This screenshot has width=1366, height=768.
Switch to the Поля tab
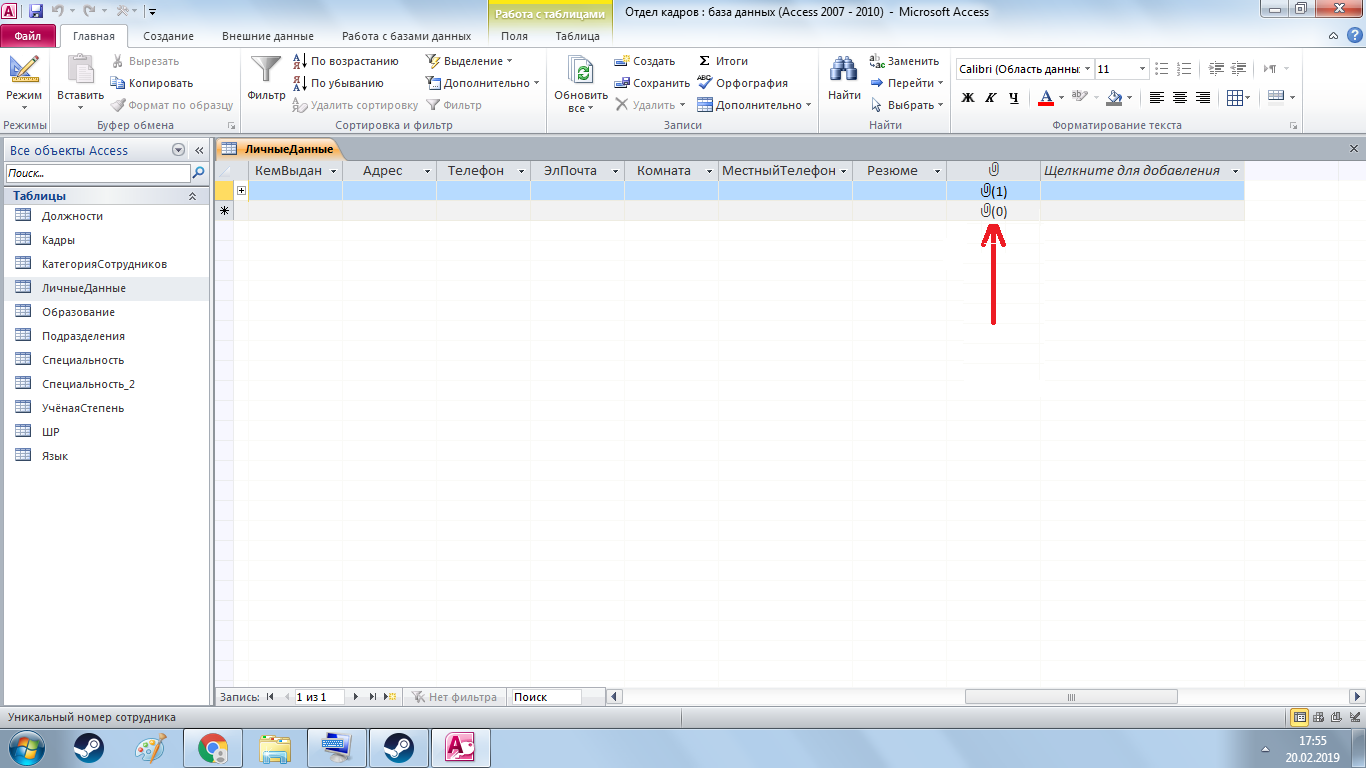(514, 36)
